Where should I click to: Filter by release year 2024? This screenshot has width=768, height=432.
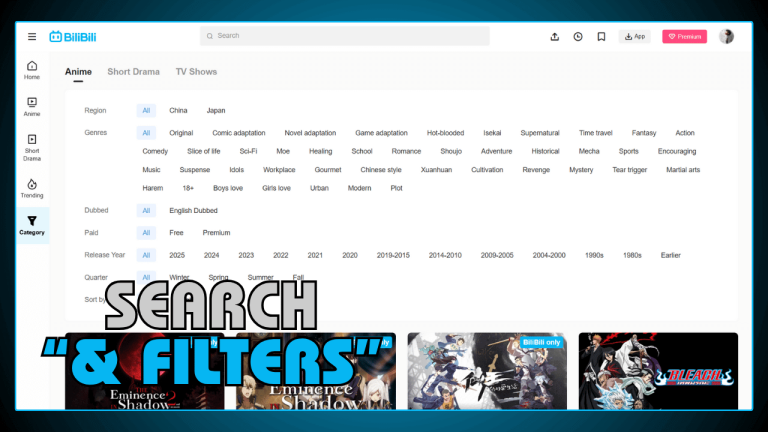211,255
